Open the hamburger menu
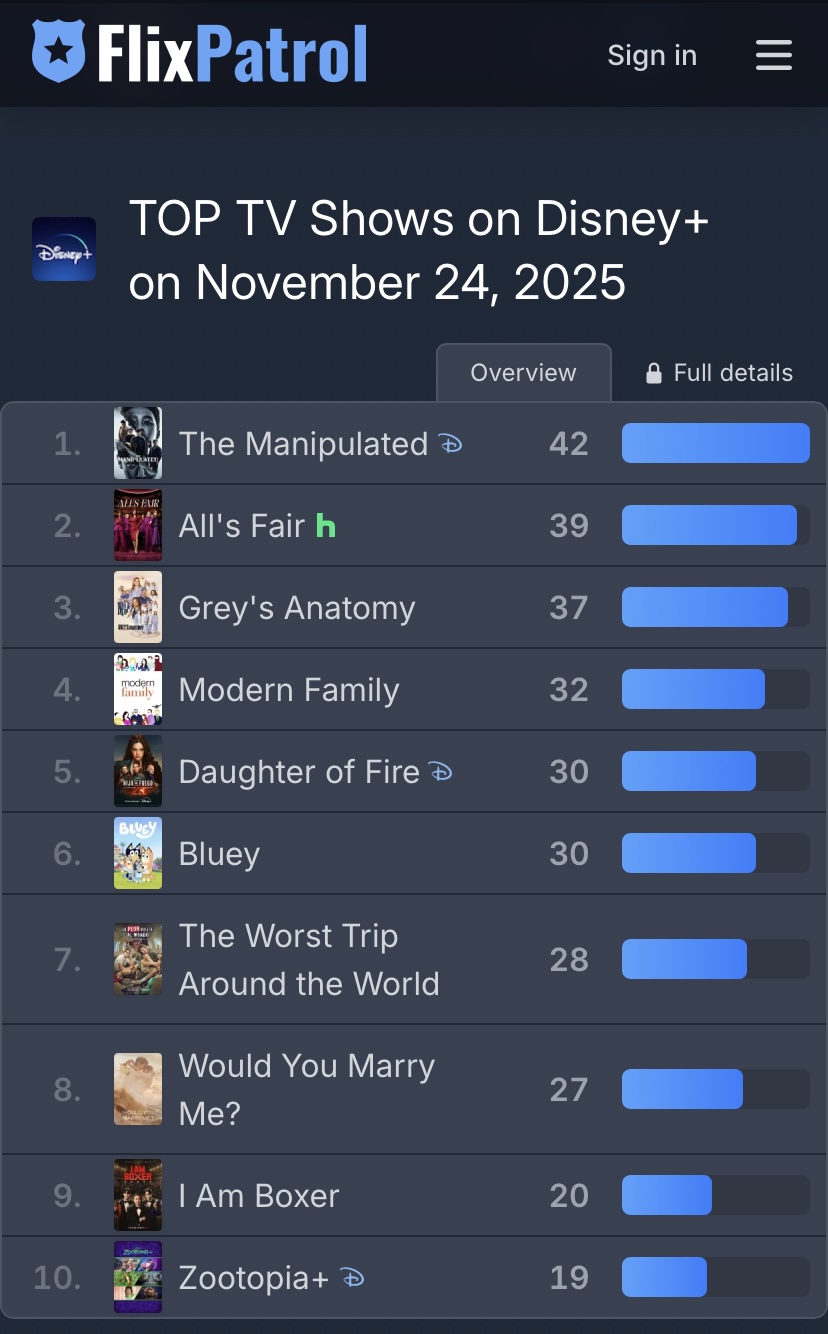Screen dimensions: 828x1334 click(x=773, y=55)
